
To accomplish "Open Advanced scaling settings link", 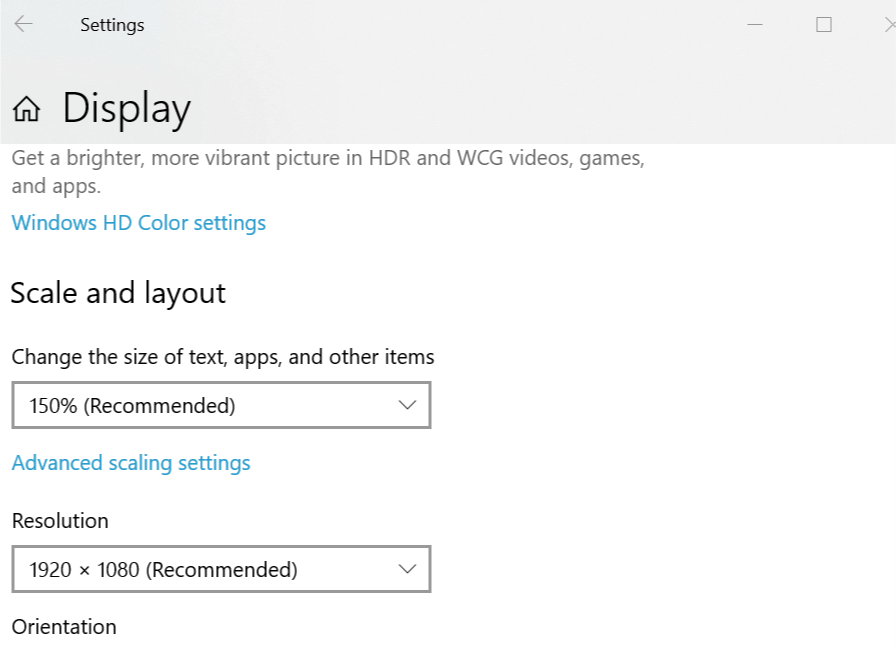I will pyautogui.click(x=131, y=463).
